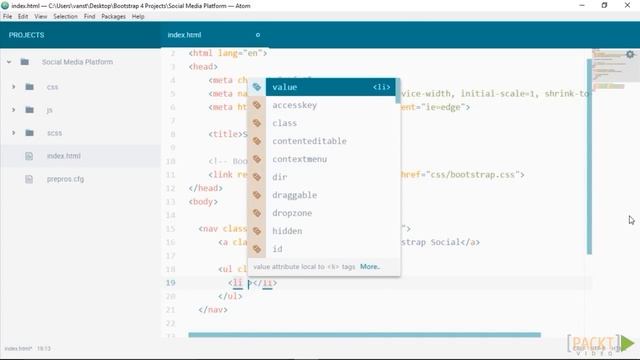Click line number 21 in the gutter
Viewport: 640px width, 360px height.
coord(170,310)
